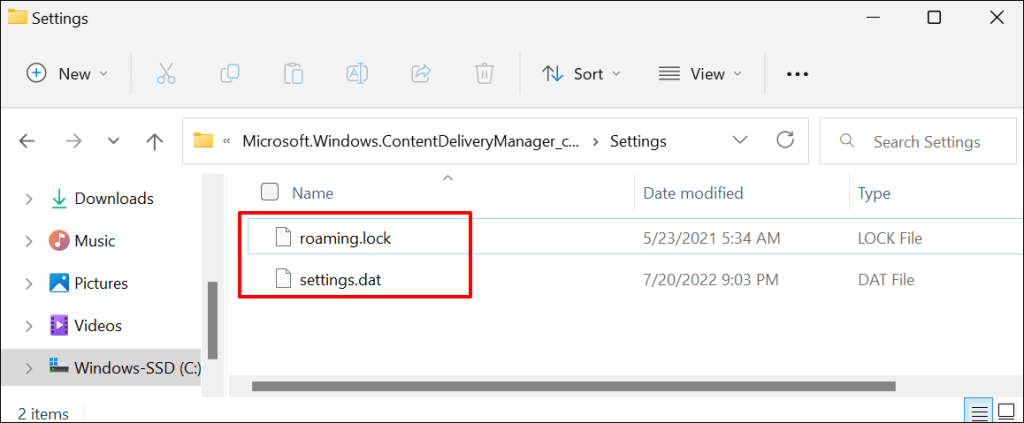Go up one directory level

point(154,142)
